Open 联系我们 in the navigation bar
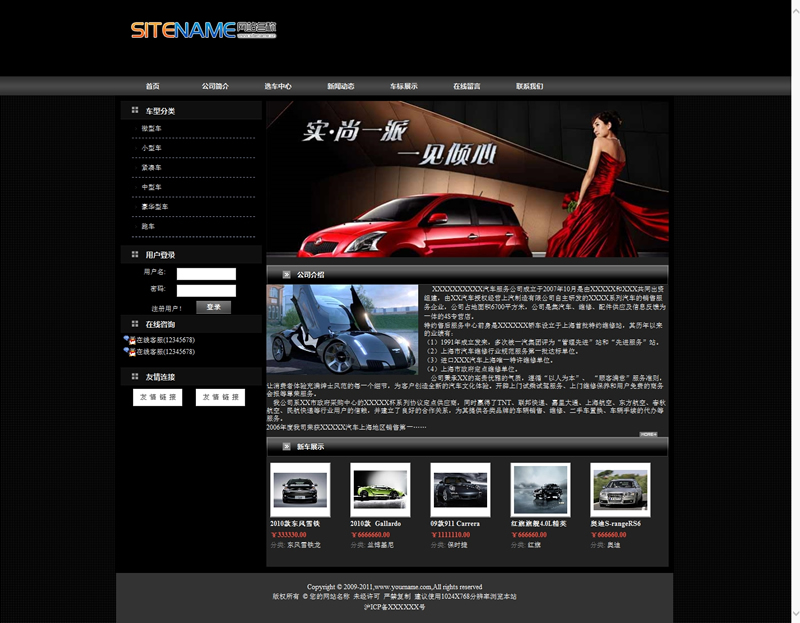800x623 pixels. pos(529,87)
